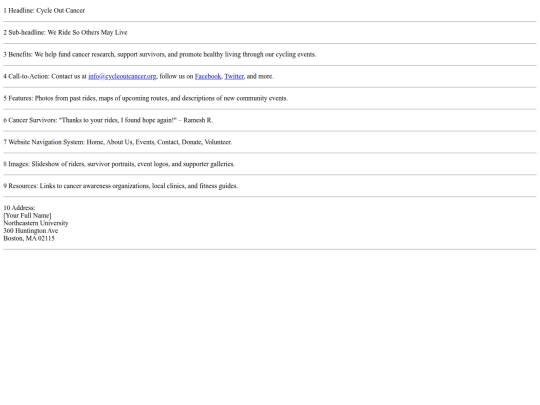Click the '10 Address:' label
This screenshot has width=540, height=405.
[19, 208]
